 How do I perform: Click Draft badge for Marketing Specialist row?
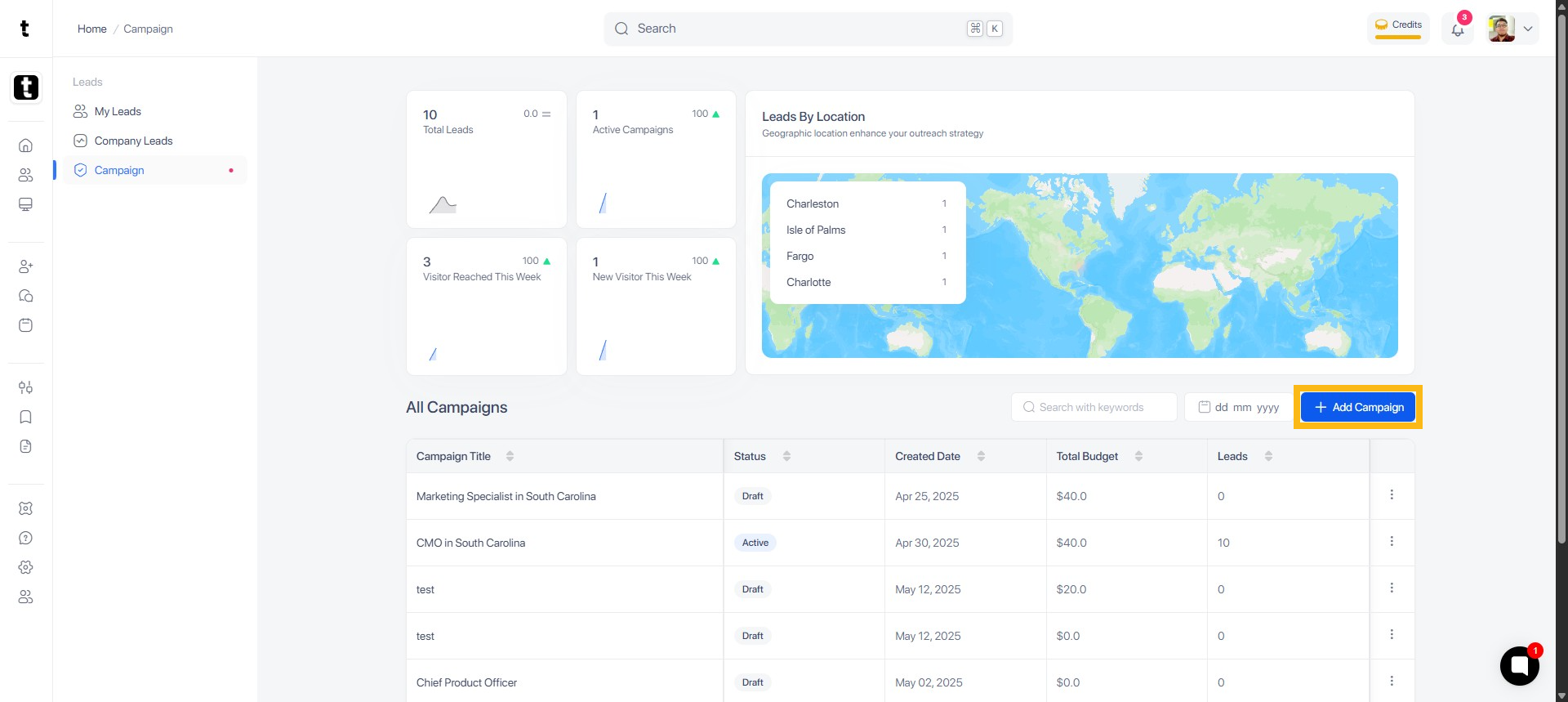(x=752, y=496)
